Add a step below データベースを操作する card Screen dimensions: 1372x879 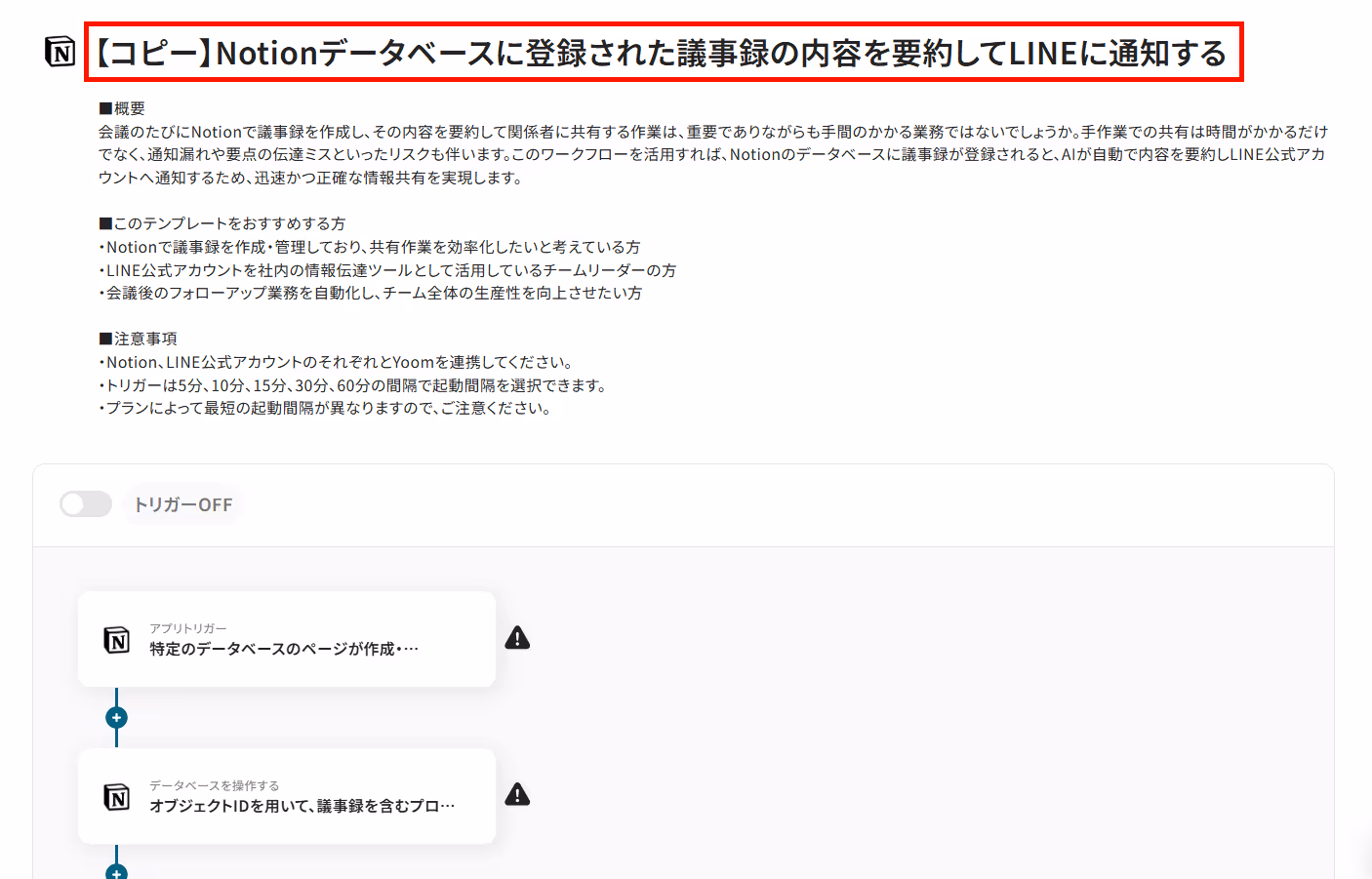point(116,872)
